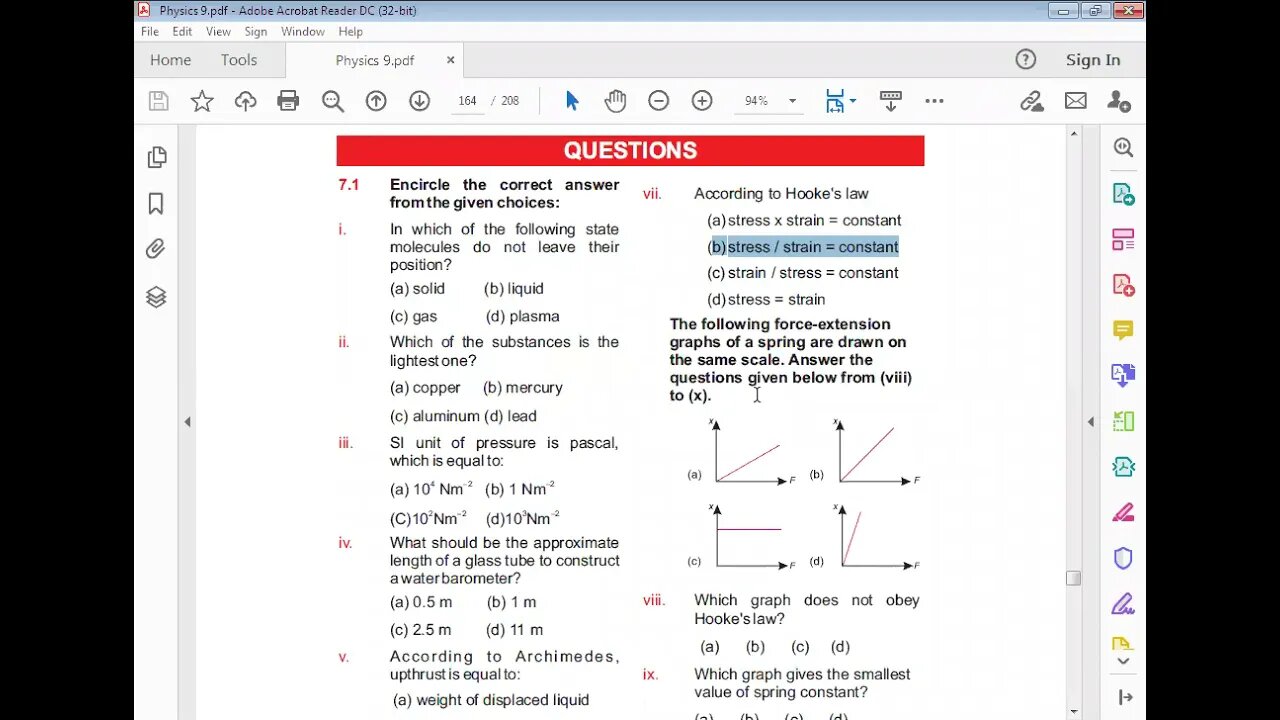Open the find text magnifier
The image size is (1280, 720).
333,101
